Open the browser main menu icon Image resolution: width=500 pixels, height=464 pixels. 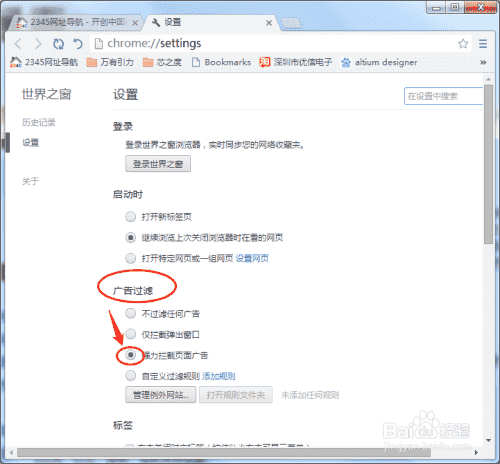pyautogui.click(x=483, y=44)
